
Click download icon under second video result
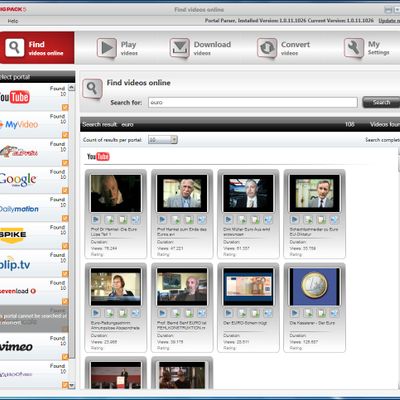(175, 219)
